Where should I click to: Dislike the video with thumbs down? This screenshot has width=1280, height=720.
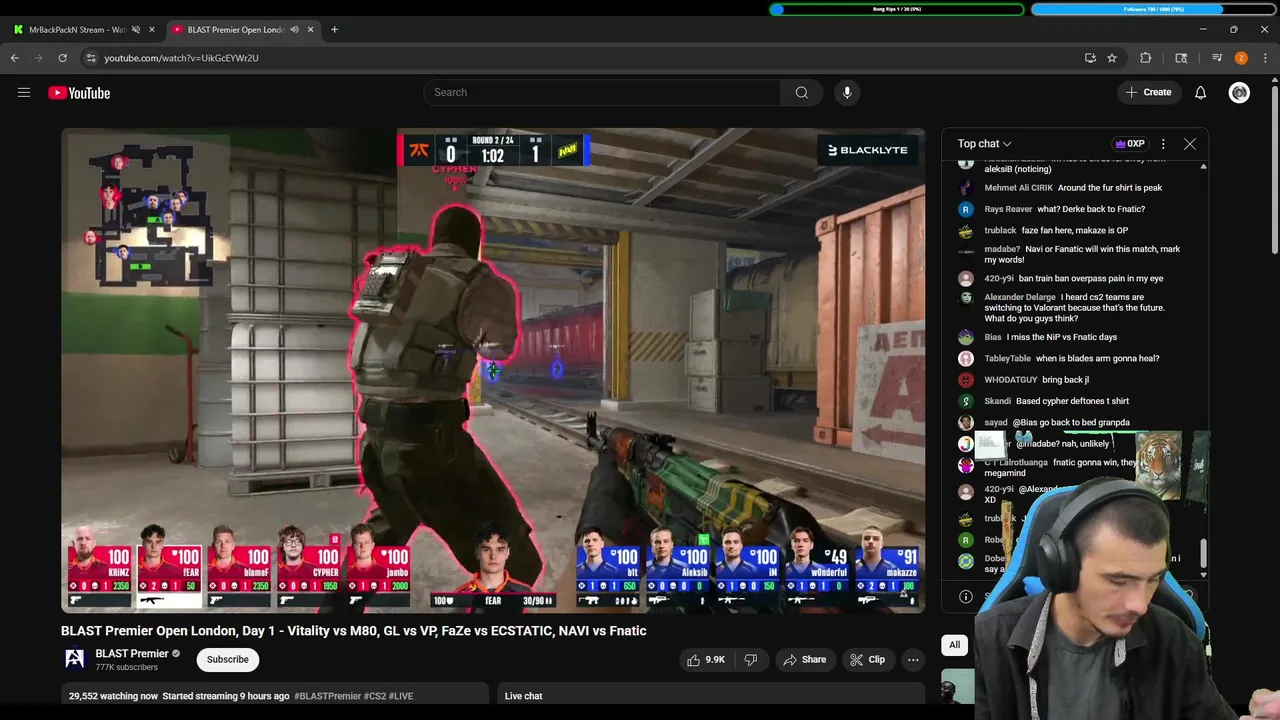click(x=751, y=660)
